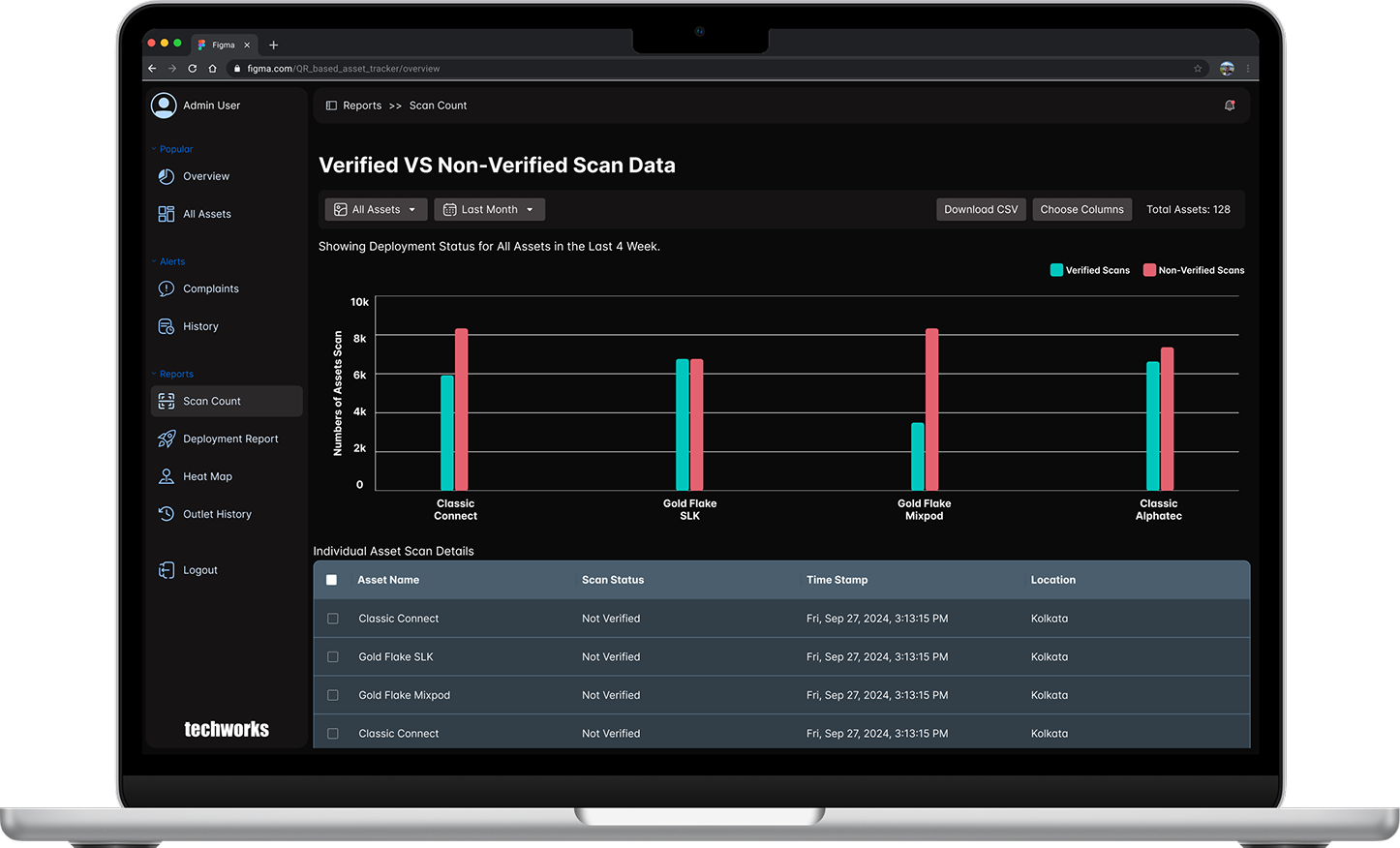
Task: Click the All Assets grid icon
Action: click(167, 214)
